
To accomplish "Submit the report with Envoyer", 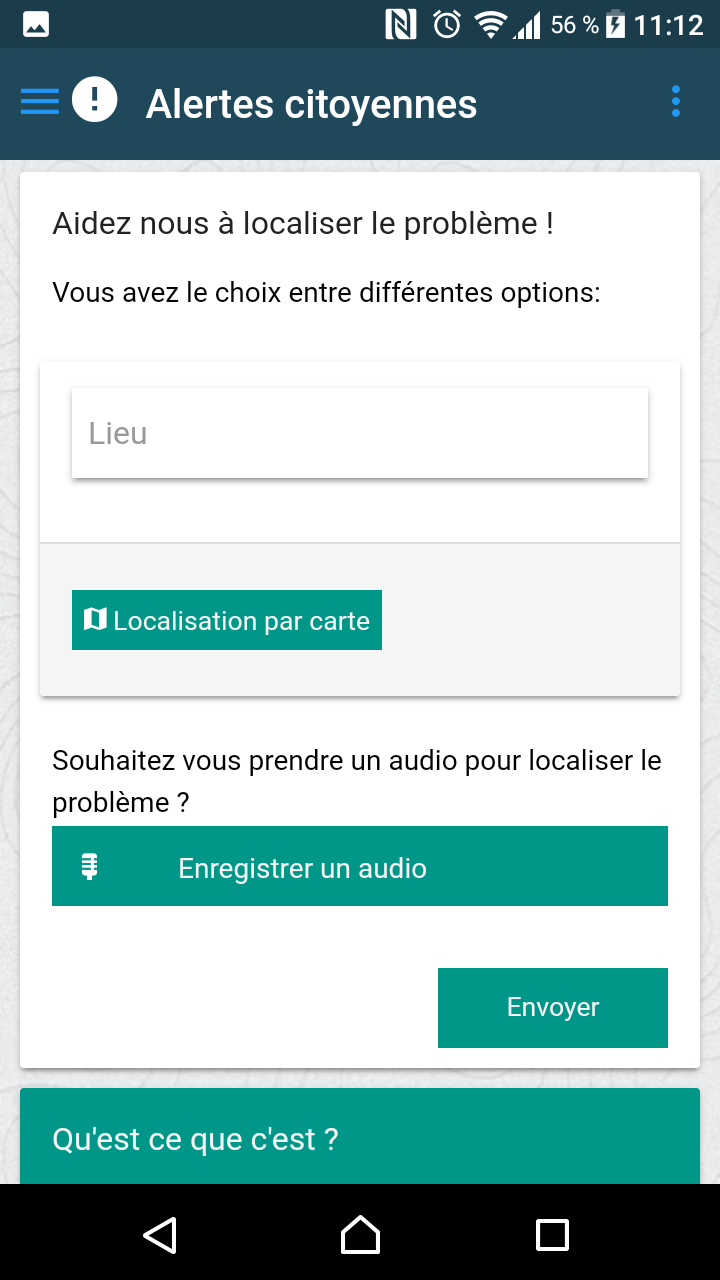I will [552, 1007].
